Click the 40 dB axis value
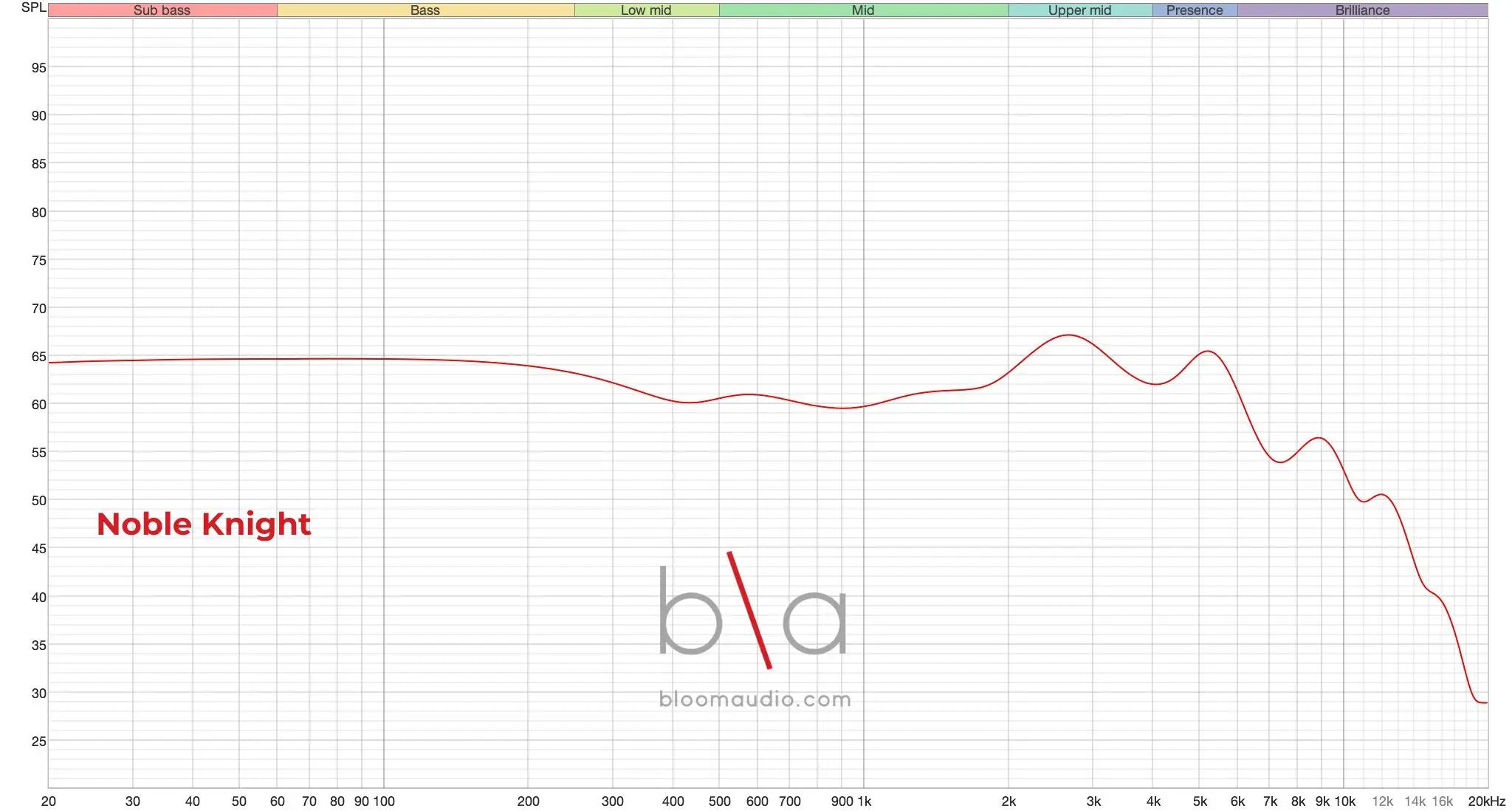Screen dimensions: 1512x811 38,597
